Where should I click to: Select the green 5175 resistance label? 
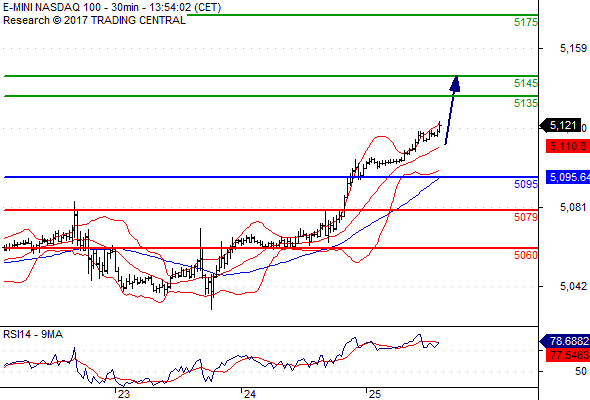point(526,22)
